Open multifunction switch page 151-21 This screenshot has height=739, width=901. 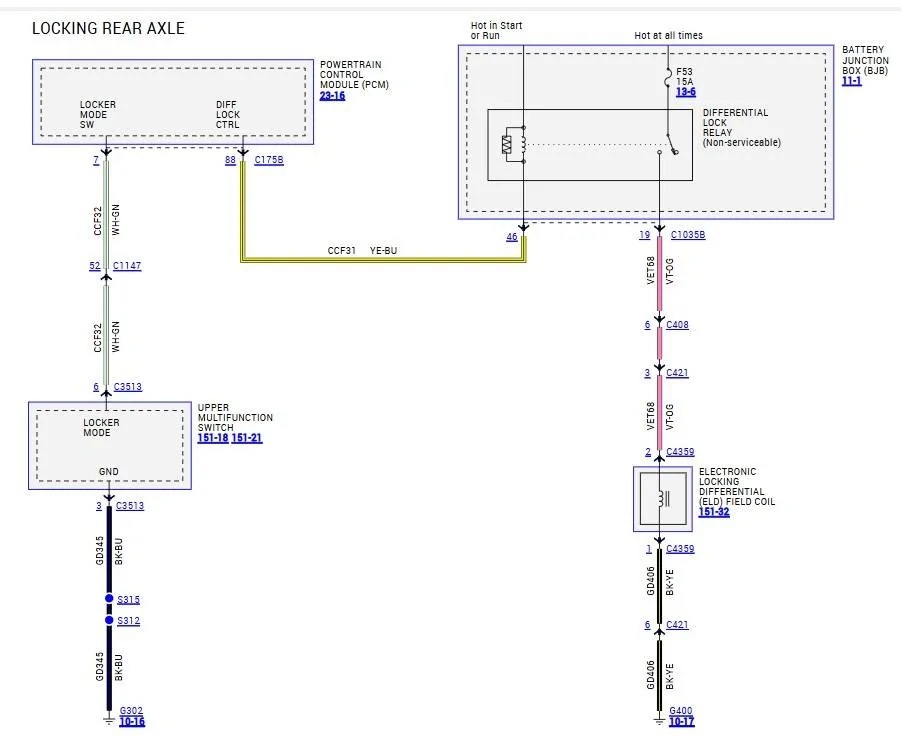247,438
